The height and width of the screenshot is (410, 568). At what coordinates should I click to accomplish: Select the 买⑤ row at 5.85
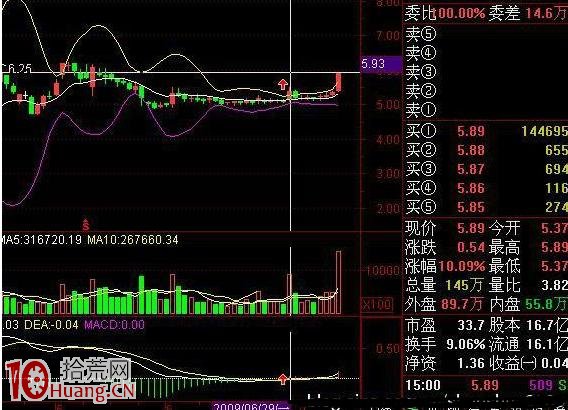click(486, 207)
